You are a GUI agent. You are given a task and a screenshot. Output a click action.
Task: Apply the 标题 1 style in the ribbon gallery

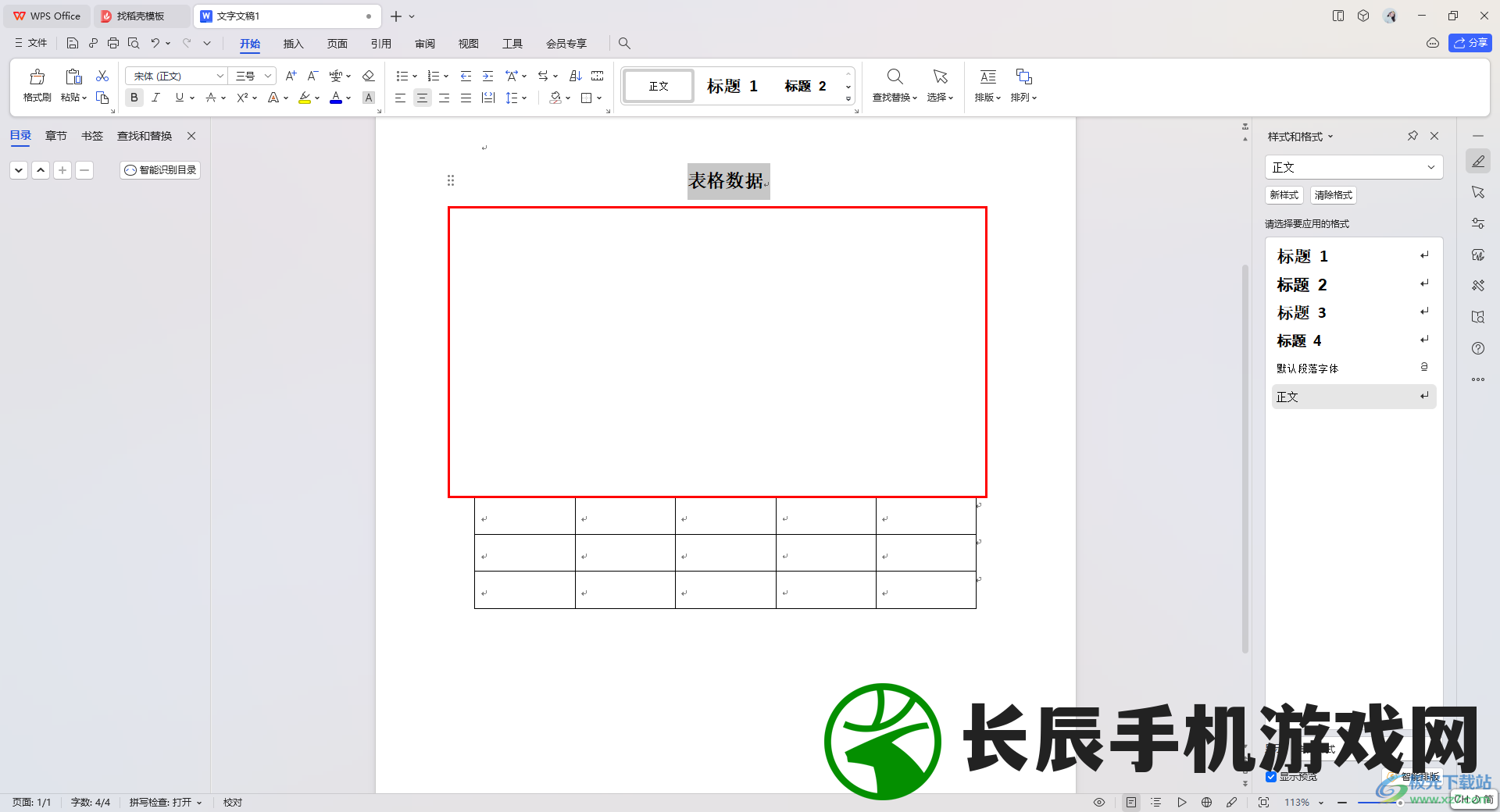(732, 86)
